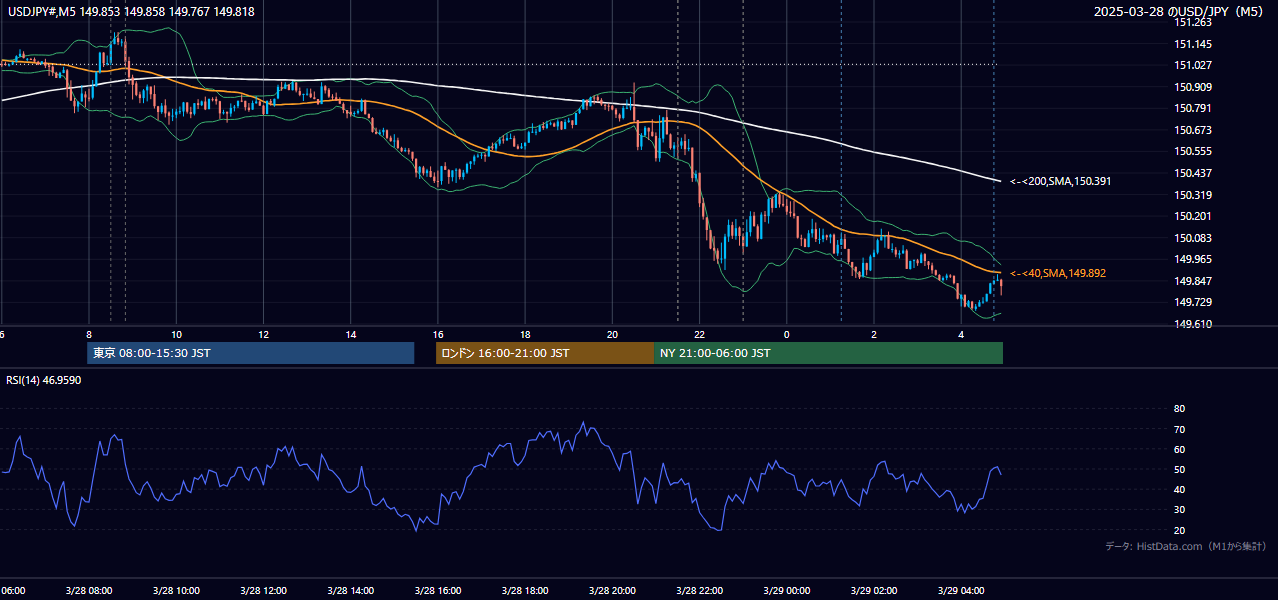This screenshot has width=1278, height=600.
Task: Click the 149.729 price axis label
Action: tap(1193, 302)
